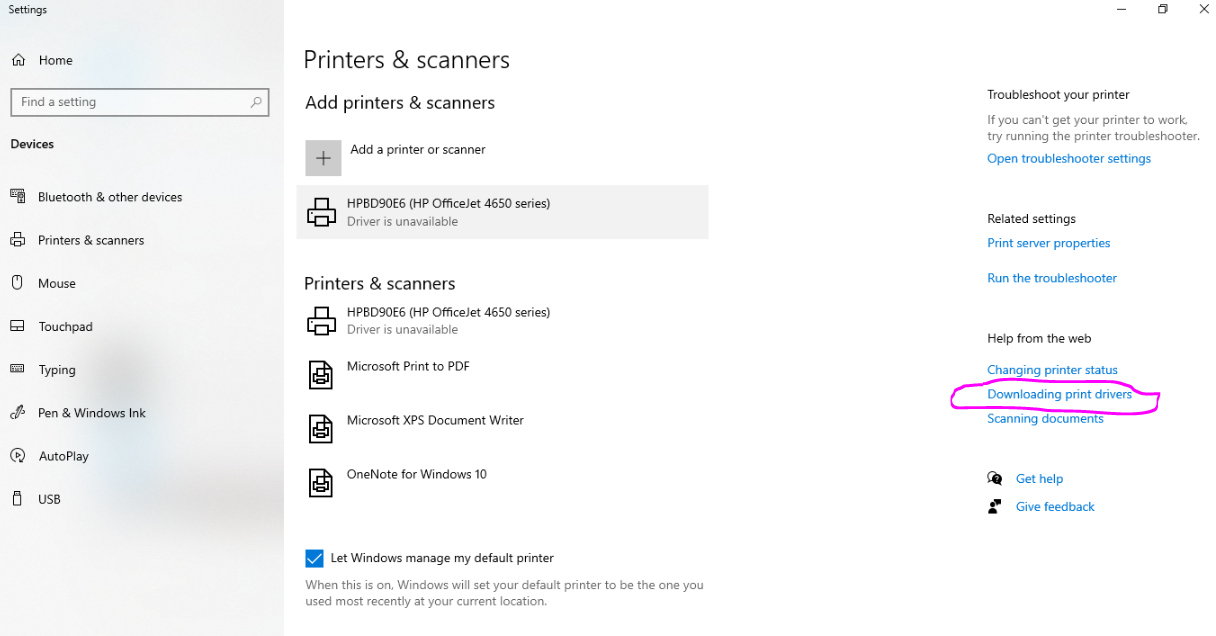The height and width of the screenshot is (636, 1216).
Task: Uncheck Let Windows manage my default printer
Action: click(314, 558)
